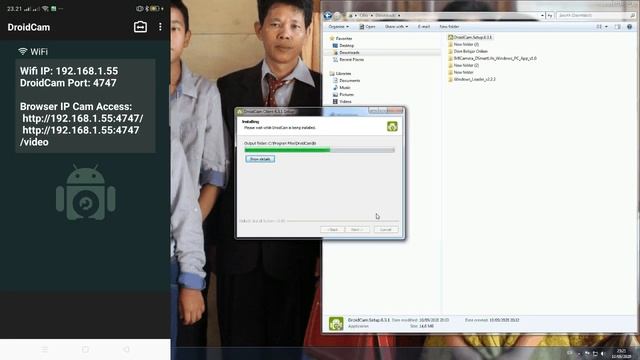Image resolution: width=640 pixels, height=360 pixels.
Task: Select the Done Belajar Online folder
Action: [468, 51]
